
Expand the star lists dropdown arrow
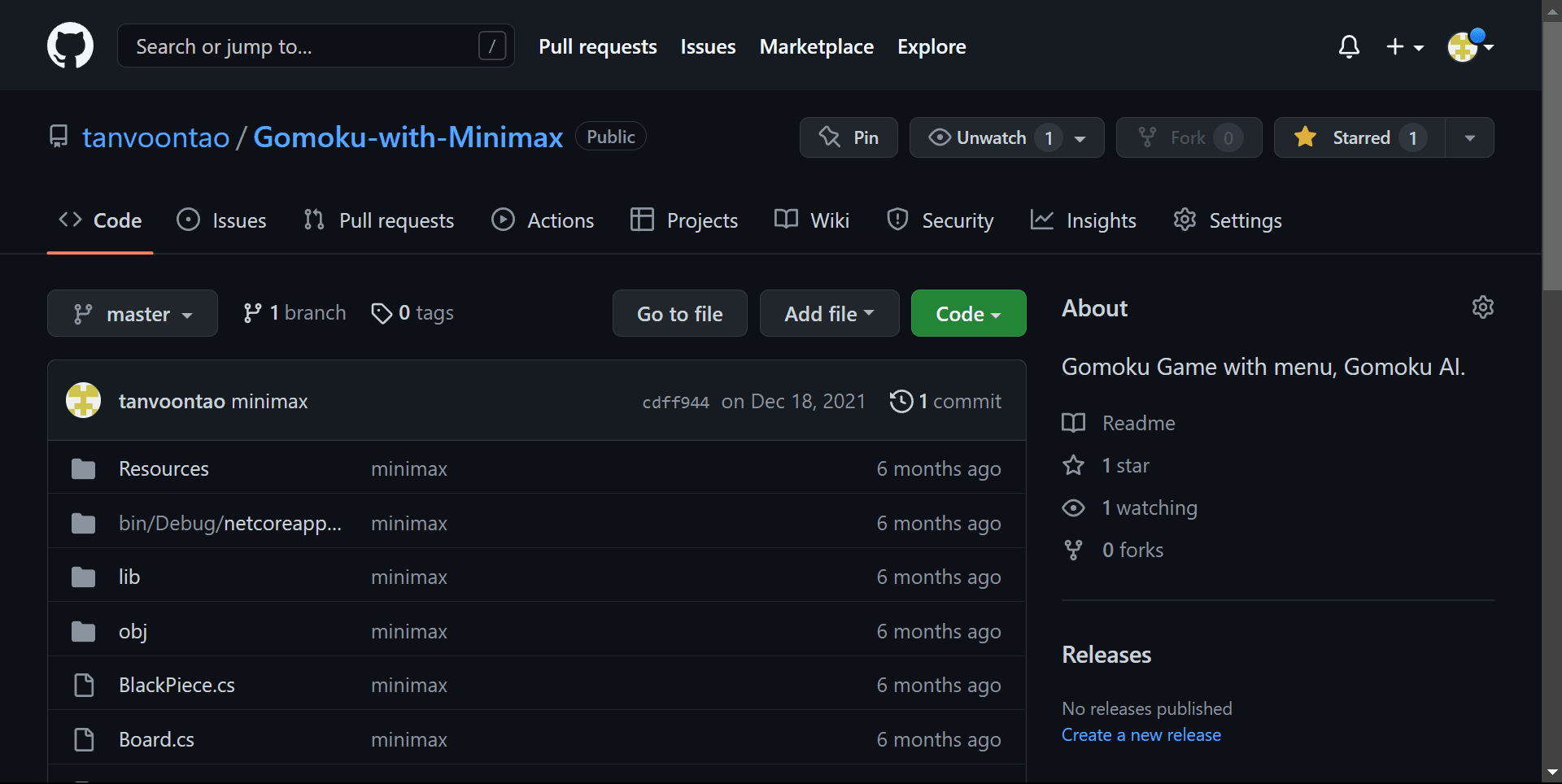(1470, 137)
